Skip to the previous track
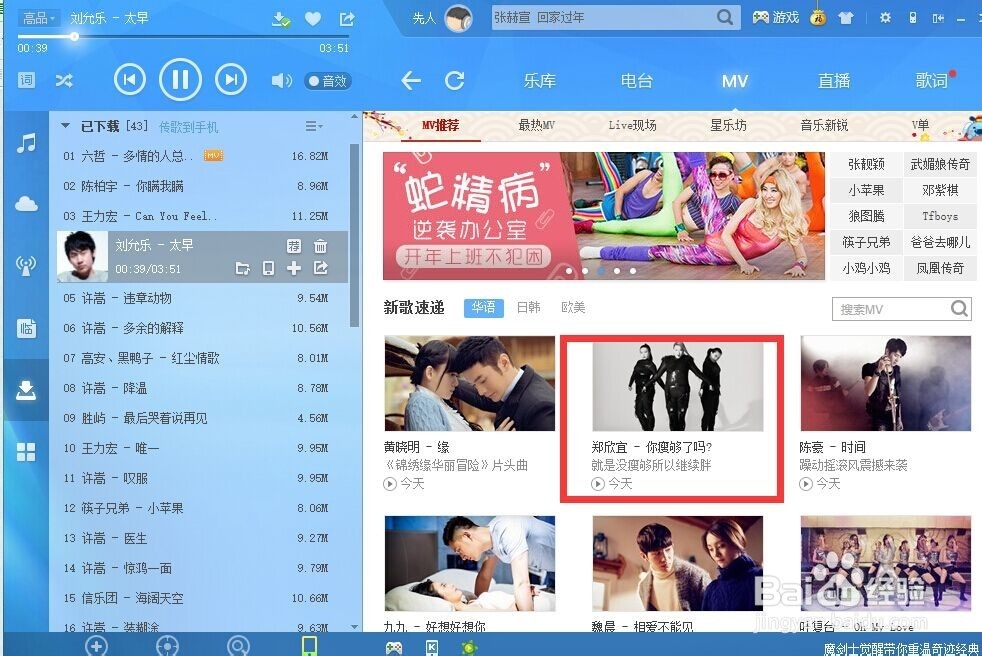The width and height of the screenshot is (982, 656). click(130, 80)
